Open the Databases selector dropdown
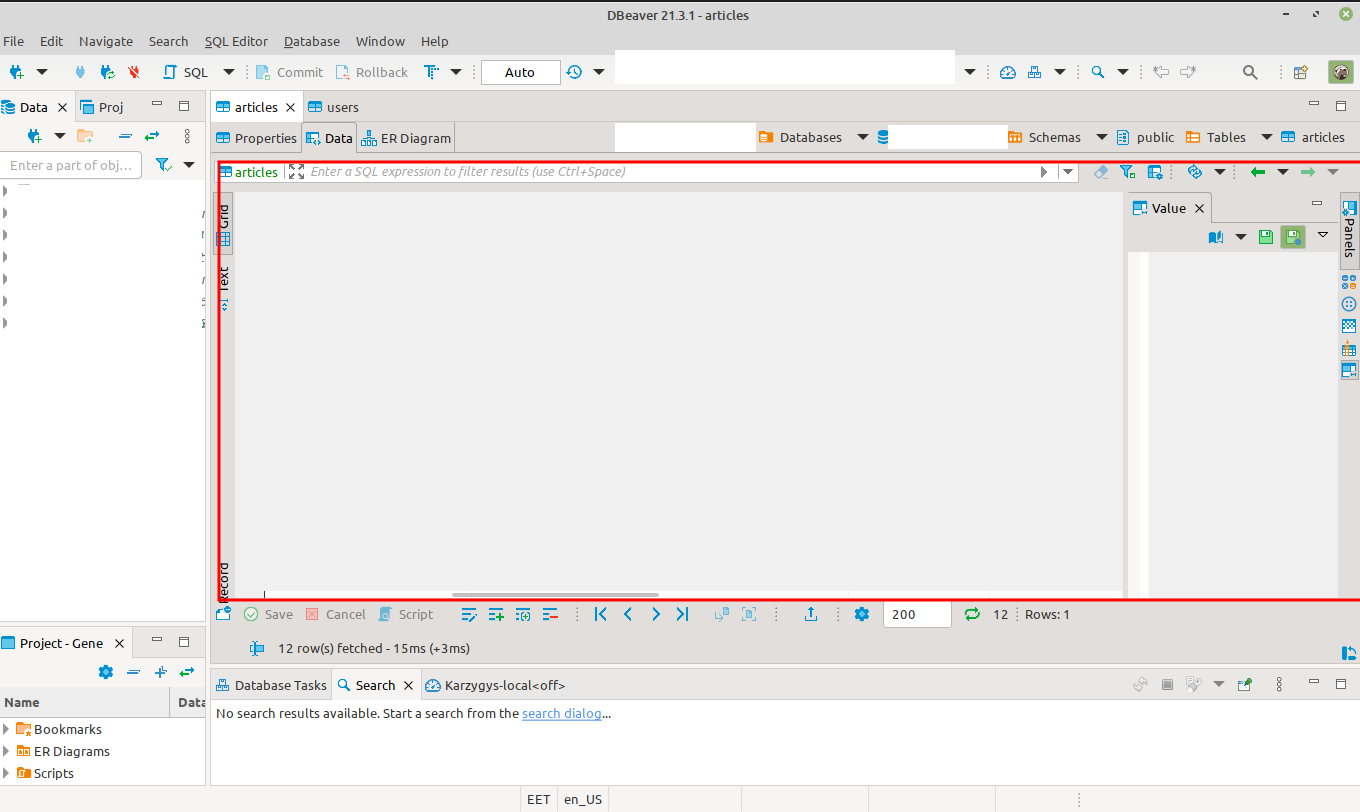This screenshot has height=812, width=1360. pos(862,137)
